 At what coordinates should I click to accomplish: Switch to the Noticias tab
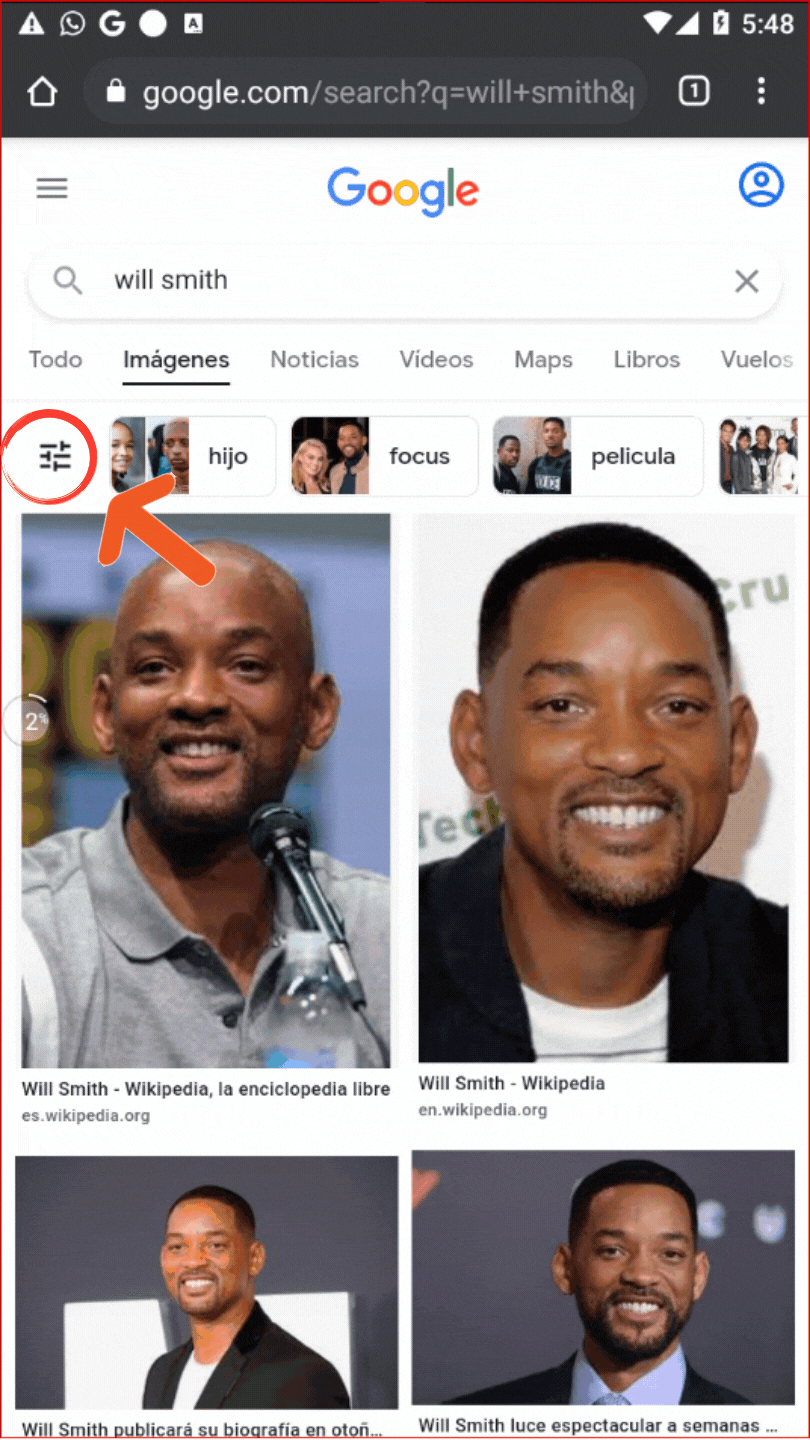314,359
